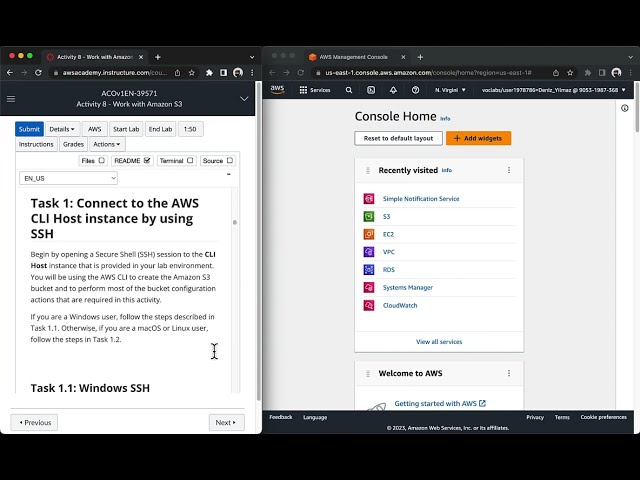Launch the CloudShell icon in AWS header
This screenshot has height=480, width=640.
(371, 90)
